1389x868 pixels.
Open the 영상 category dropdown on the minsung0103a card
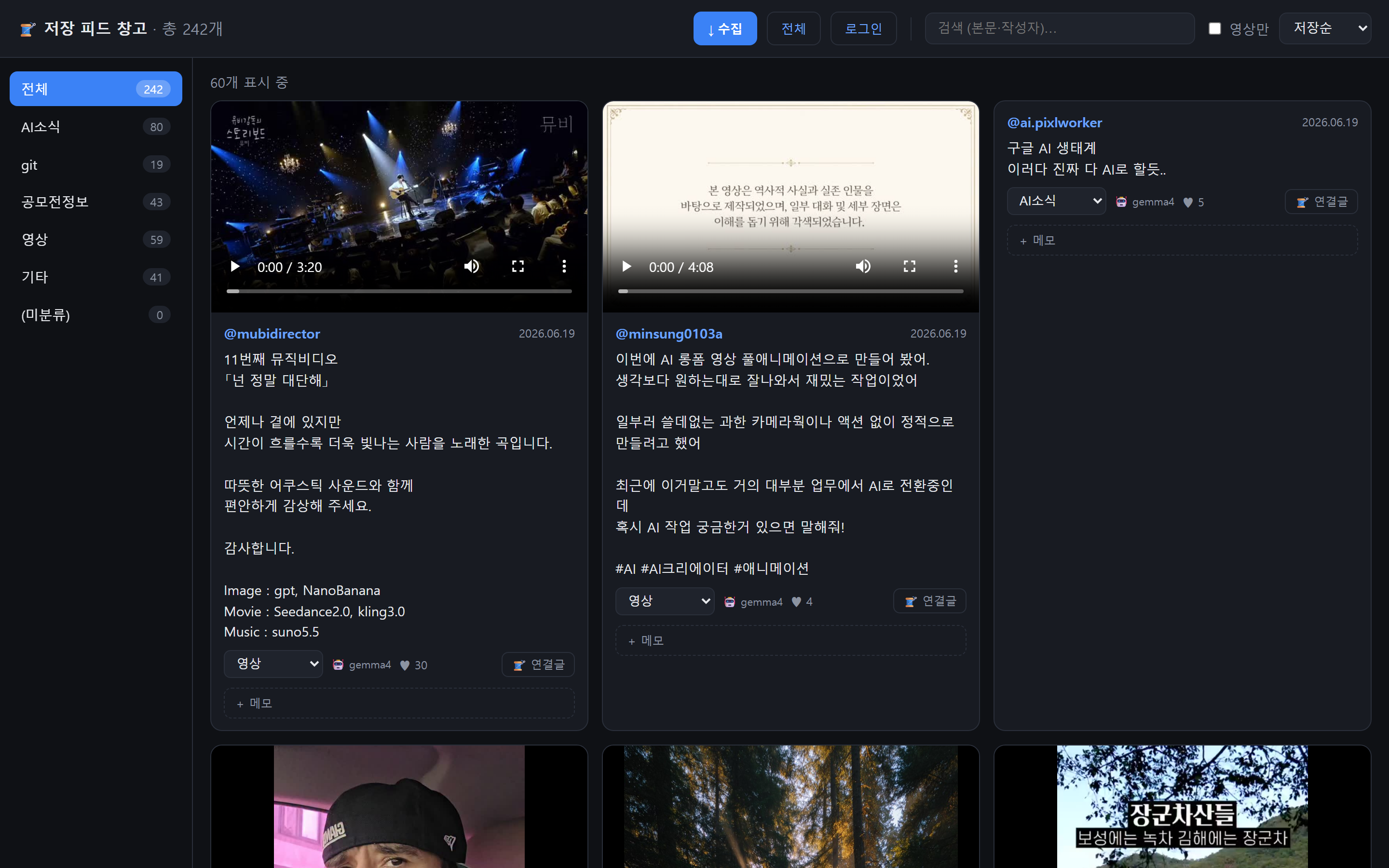(665, 601)
